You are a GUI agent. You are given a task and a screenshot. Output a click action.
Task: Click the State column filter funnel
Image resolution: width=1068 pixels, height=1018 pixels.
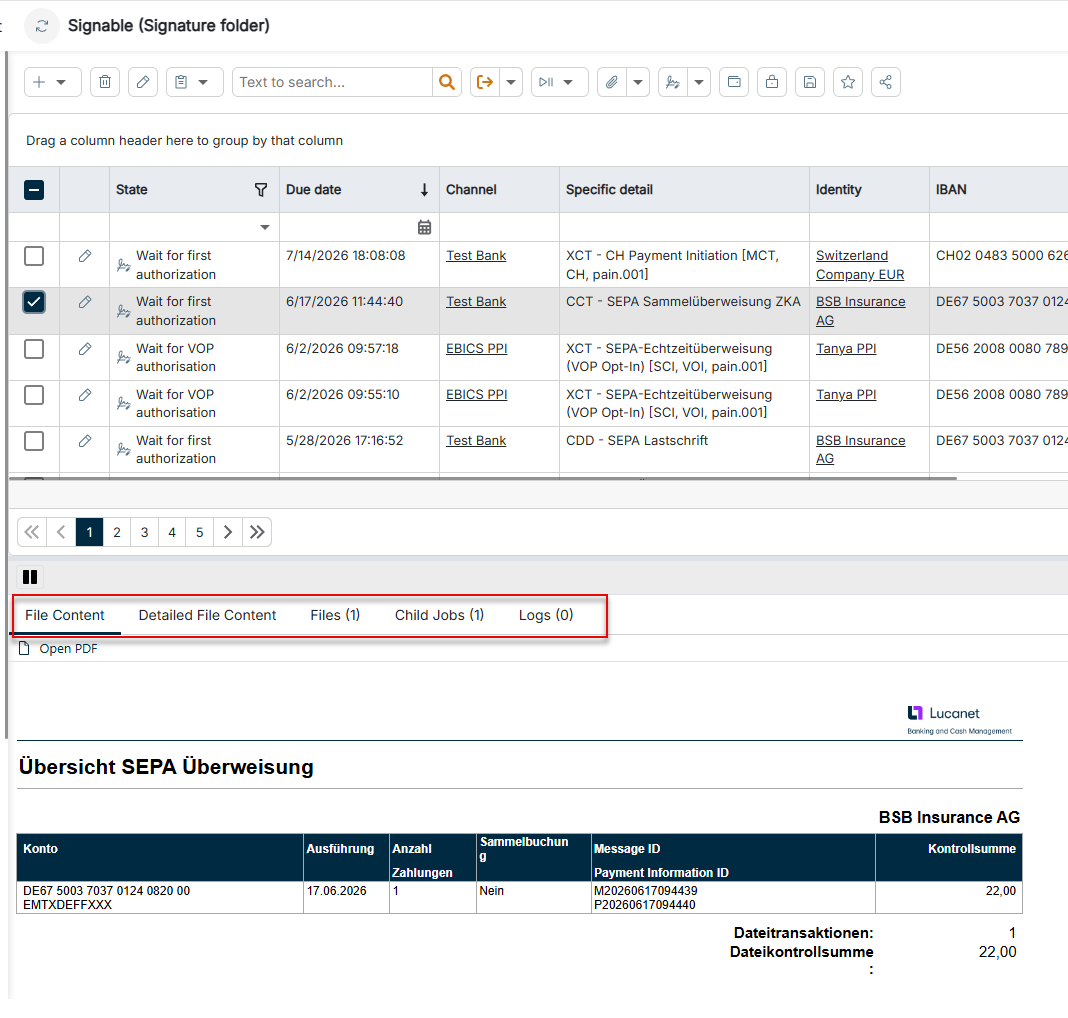pyautogui.click(x=261, y=190)
